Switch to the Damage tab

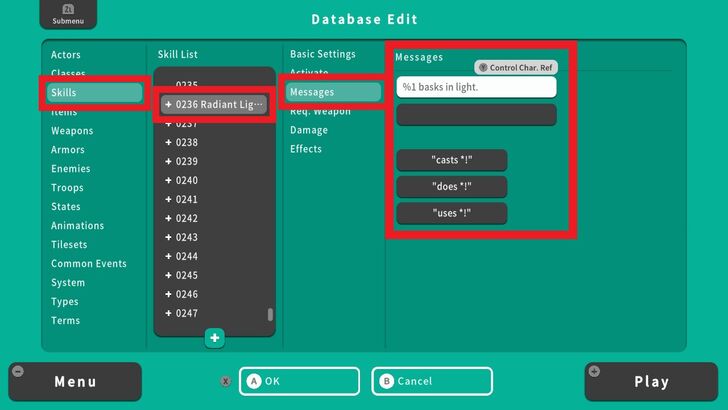[309, 130]
